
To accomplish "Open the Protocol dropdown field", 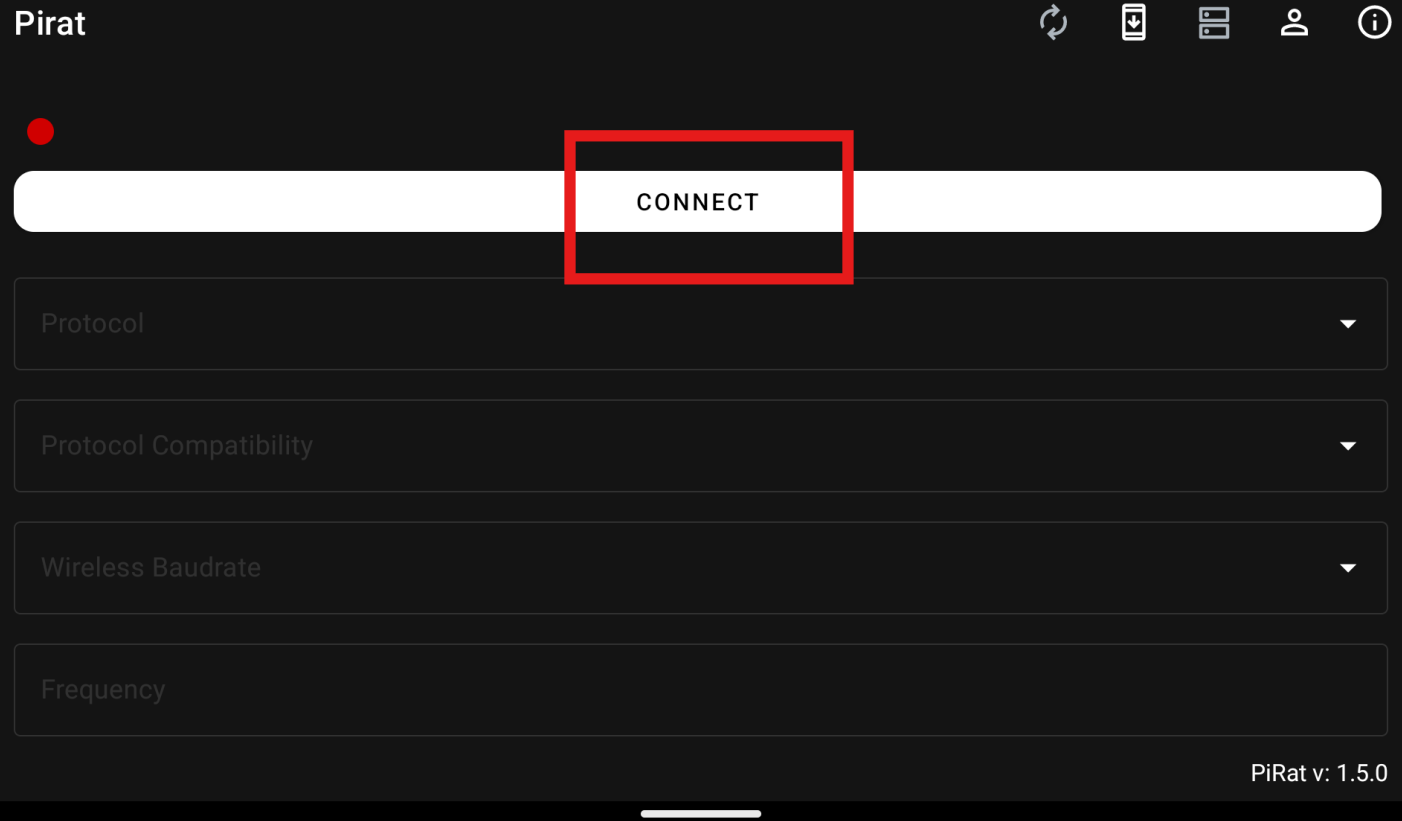I will click(x=700, y=324).
